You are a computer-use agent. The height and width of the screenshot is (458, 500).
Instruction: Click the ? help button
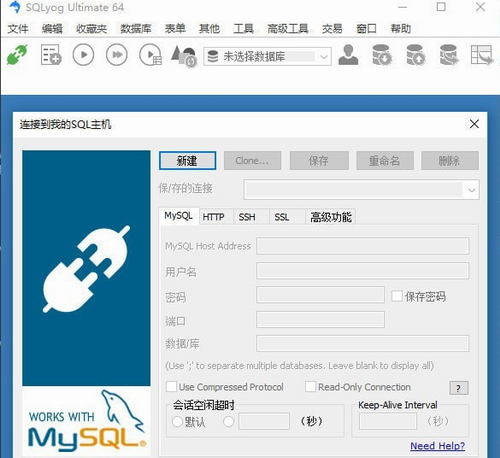pos(459,388)
